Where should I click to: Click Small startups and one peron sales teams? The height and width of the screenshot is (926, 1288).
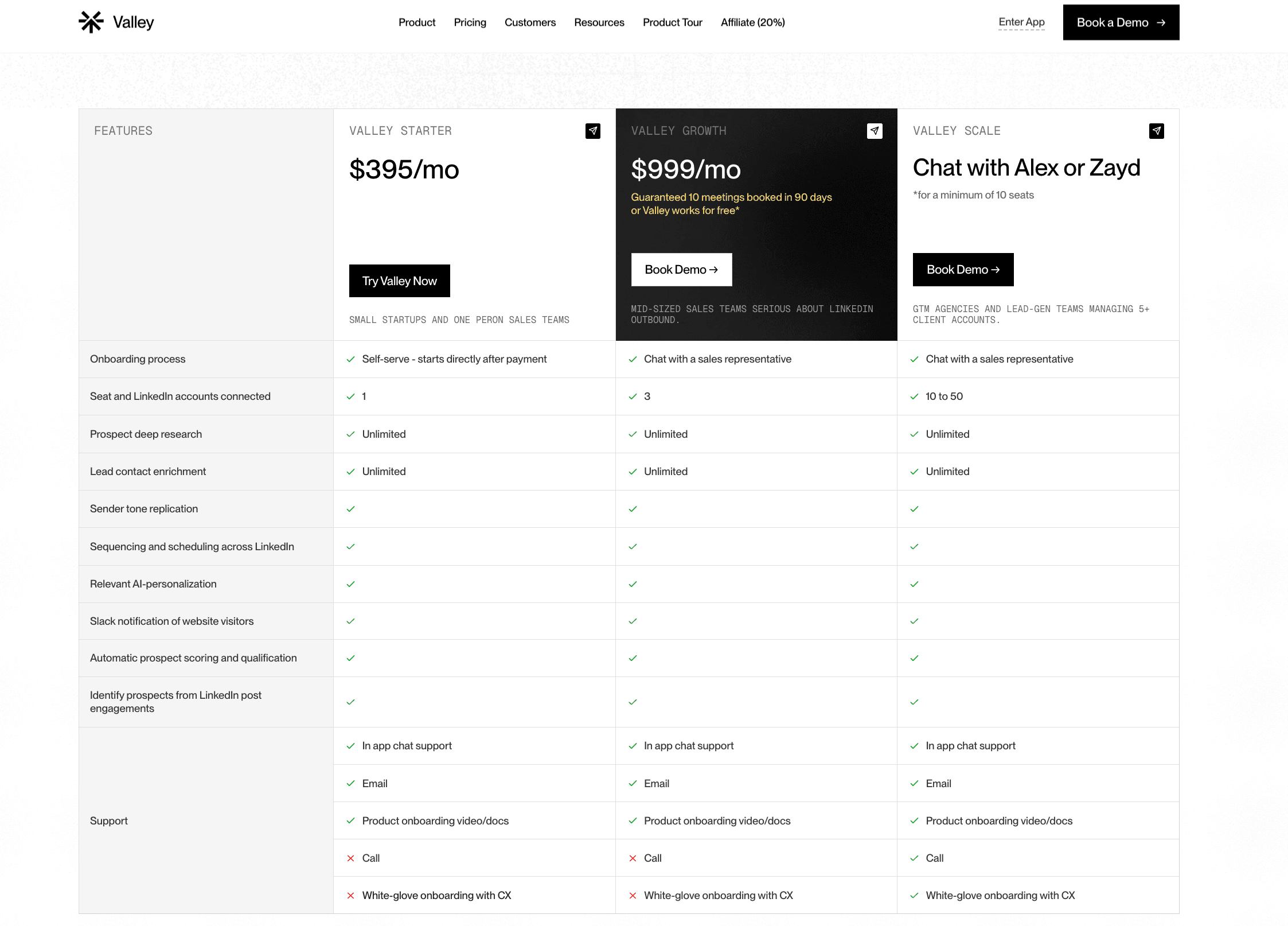coord(459,320)
